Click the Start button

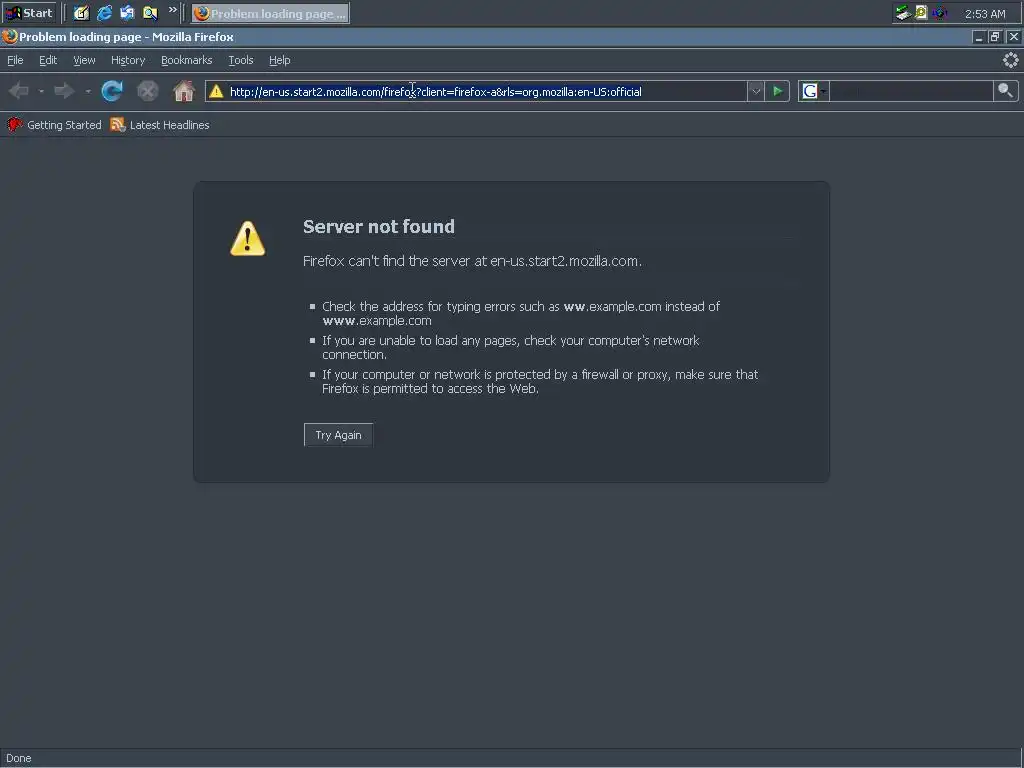tap(30, 13)
